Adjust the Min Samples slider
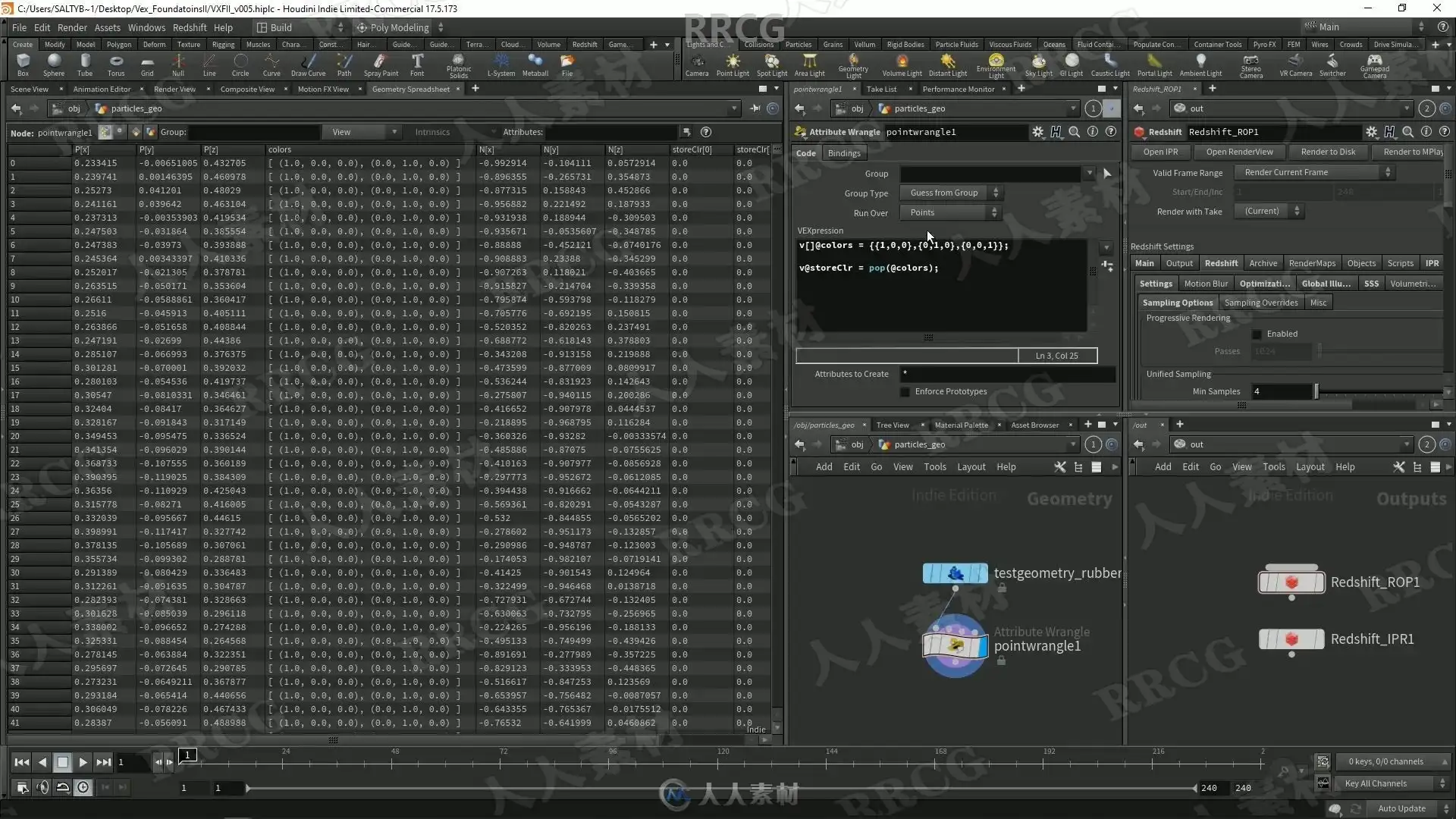Screen dimensions: 1456x819 pos(1316,392)
